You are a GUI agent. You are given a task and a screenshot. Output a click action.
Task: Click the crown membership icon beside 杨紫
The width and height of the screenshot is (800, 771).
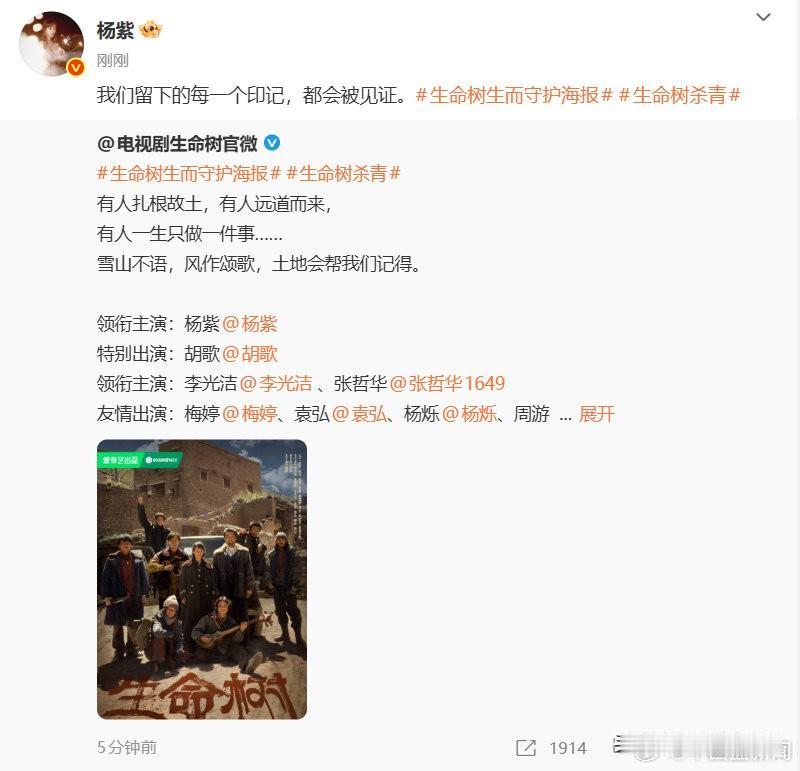point(150,31)
